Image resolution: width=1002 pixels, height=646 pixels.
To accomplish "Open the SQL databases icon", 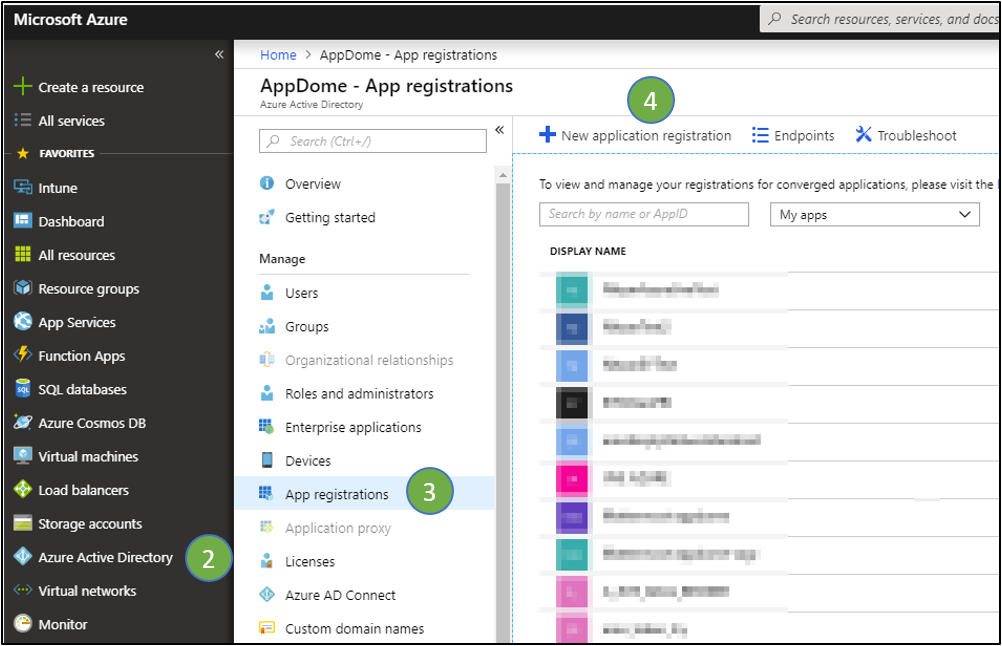I will click(22, 389).
